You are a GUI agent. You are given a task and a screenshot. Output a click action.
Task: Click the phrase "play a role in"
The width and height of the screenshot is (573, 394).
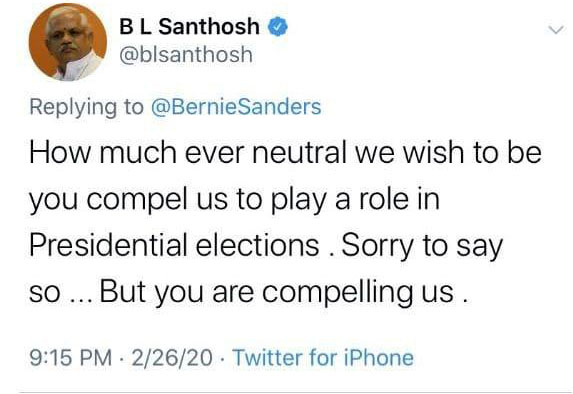355,200
